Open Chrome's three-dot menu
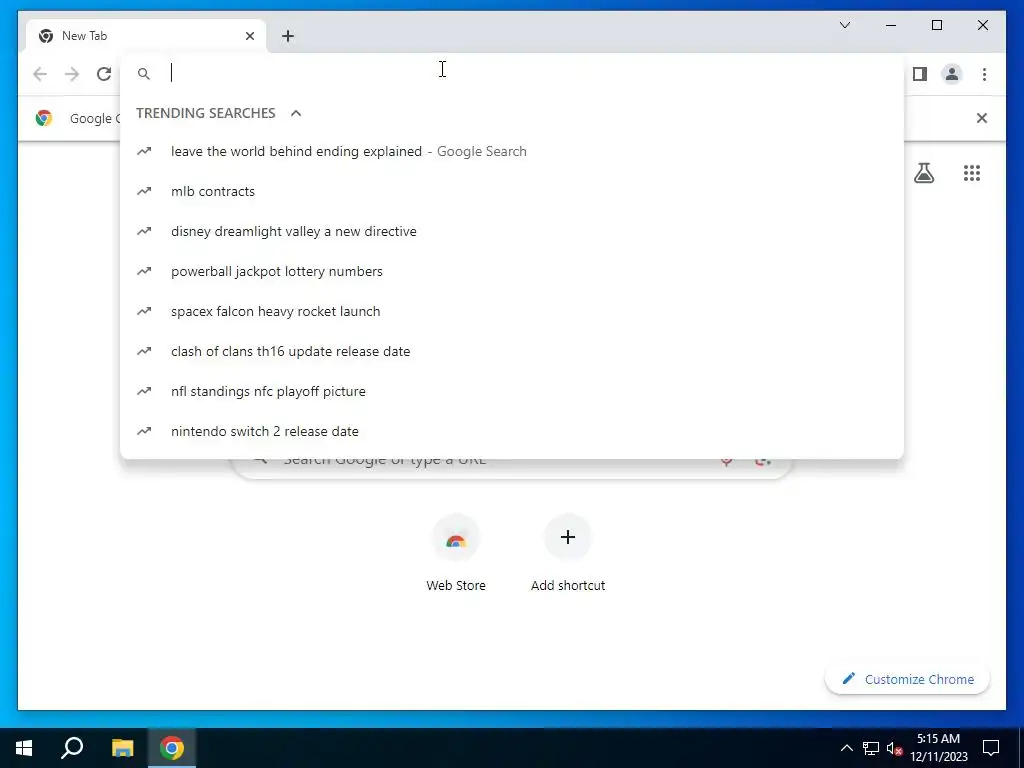This screenshot has width=1024, height=768. click(x=984, y=74)
